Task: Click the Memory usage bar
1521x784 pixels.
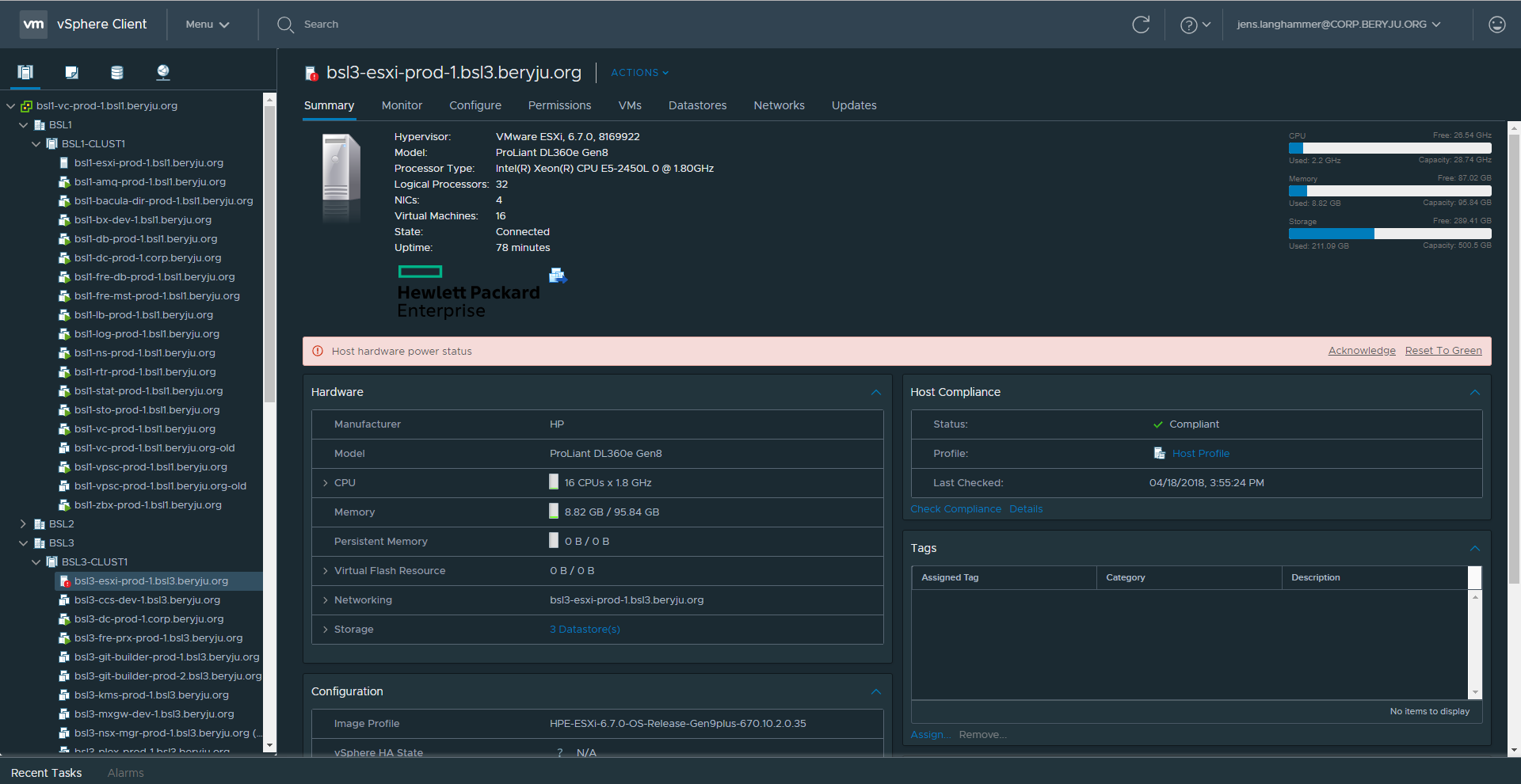Action: (x=1390, y=191)
